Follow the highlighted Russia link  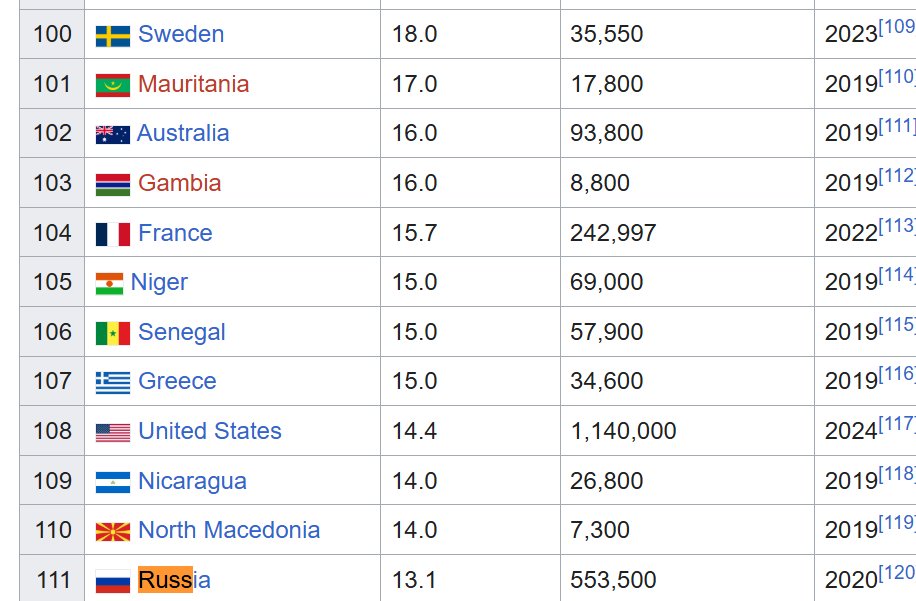[174, 580]
